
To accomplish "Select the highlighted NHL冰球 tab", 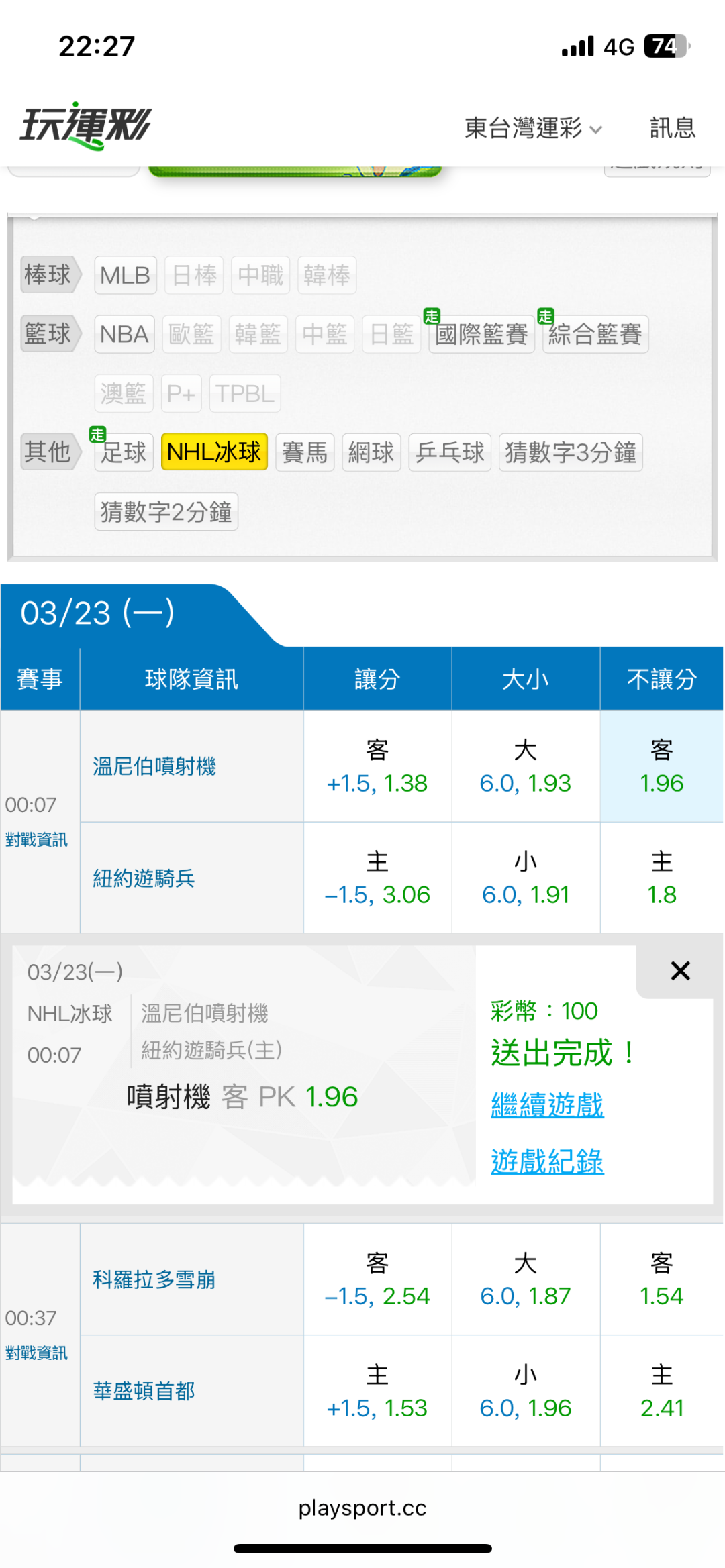I will click(x=214, y=452).
